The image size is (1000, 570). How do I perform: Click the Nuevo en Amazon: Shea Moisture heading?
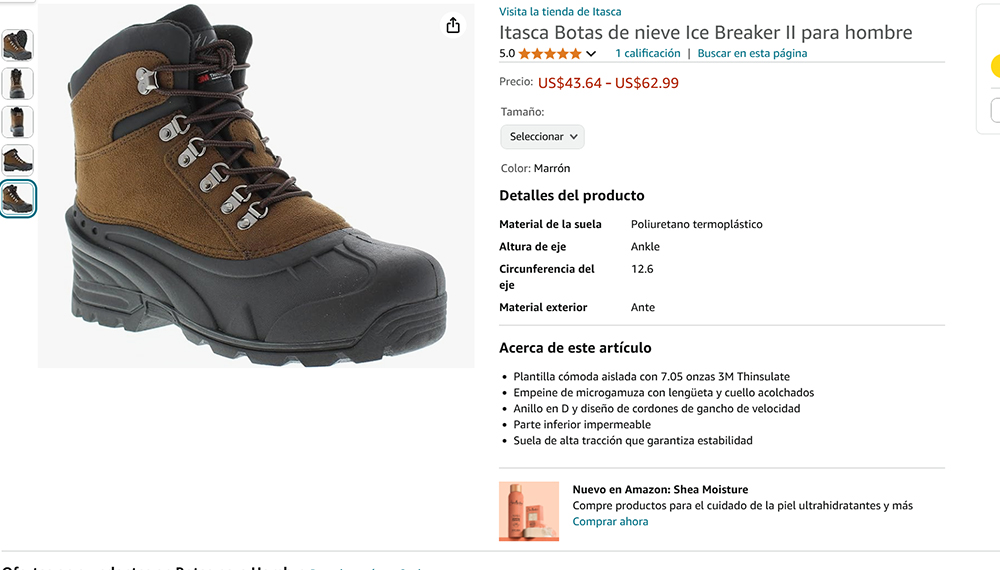click(x=660, y=490)
